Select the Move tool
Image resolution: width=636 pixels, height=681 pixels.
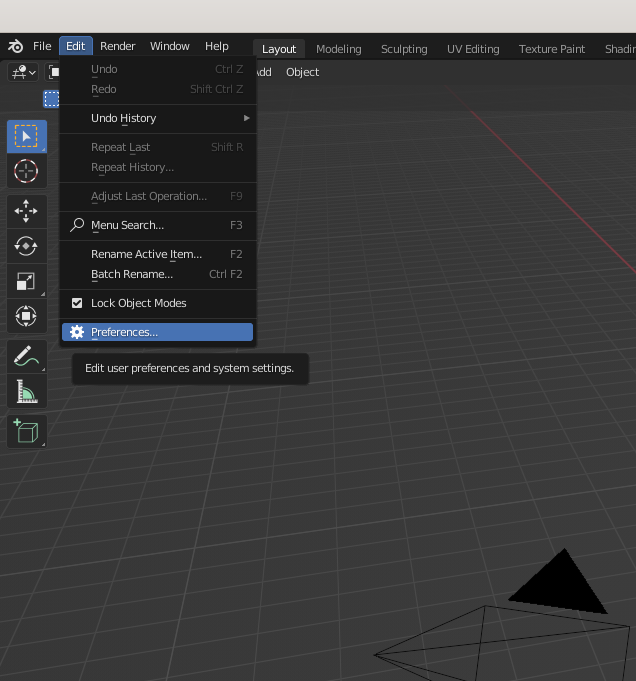[x=26, y=211]
